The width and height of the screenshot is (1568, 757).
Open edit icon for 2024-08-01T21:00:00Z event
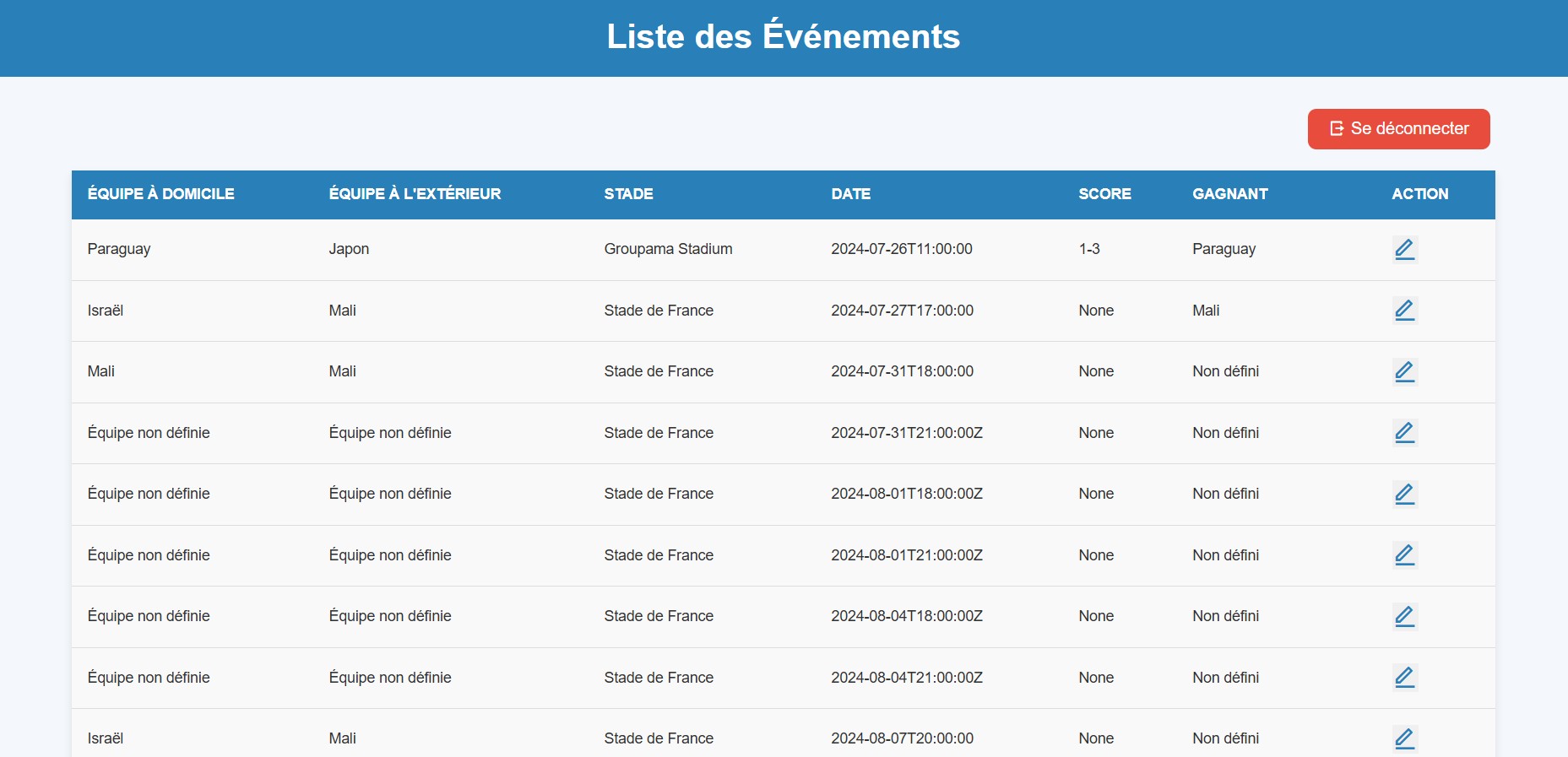point(1404,555)
